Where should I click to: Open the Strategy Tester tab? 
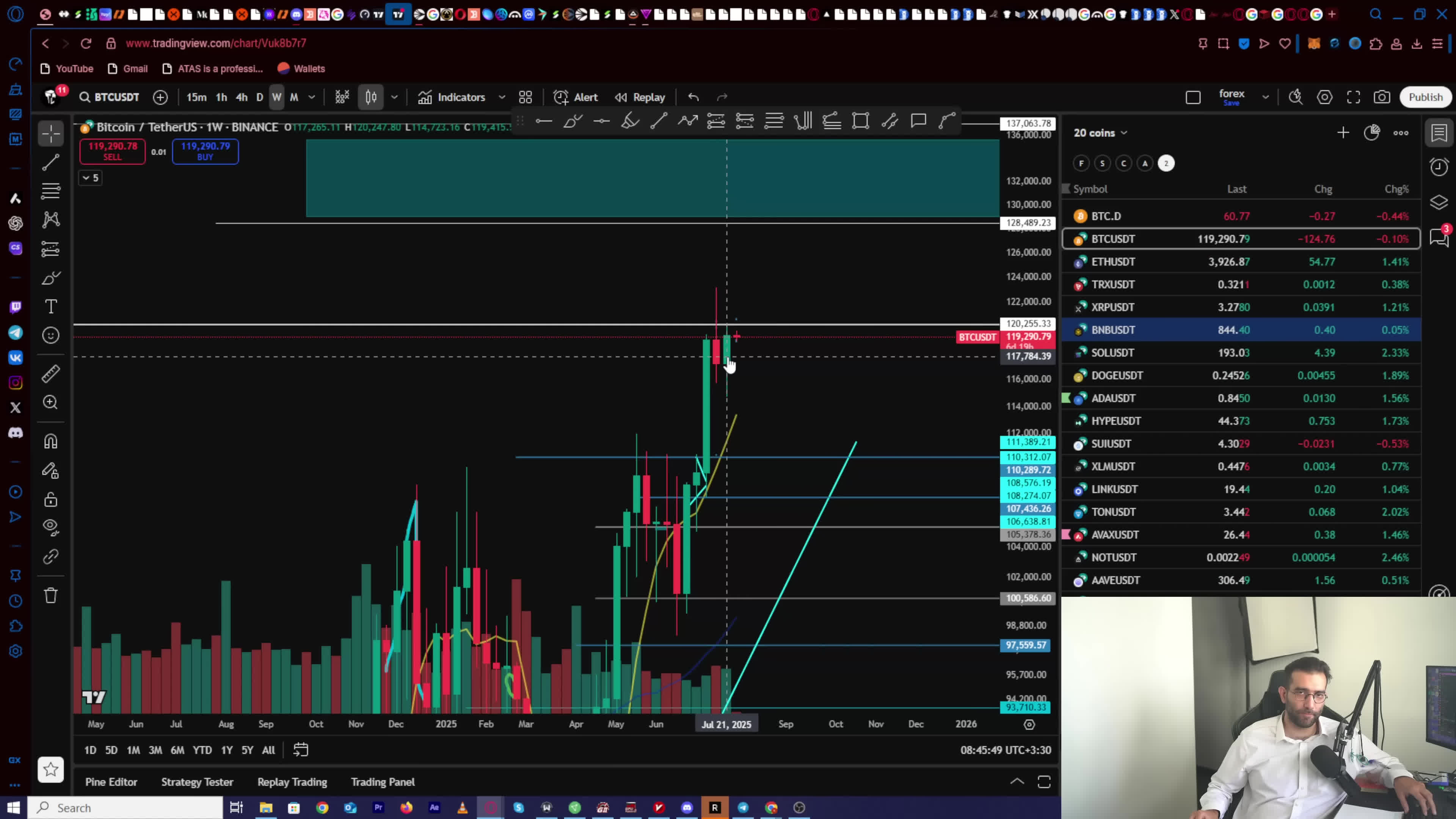(x=197, y=782)
